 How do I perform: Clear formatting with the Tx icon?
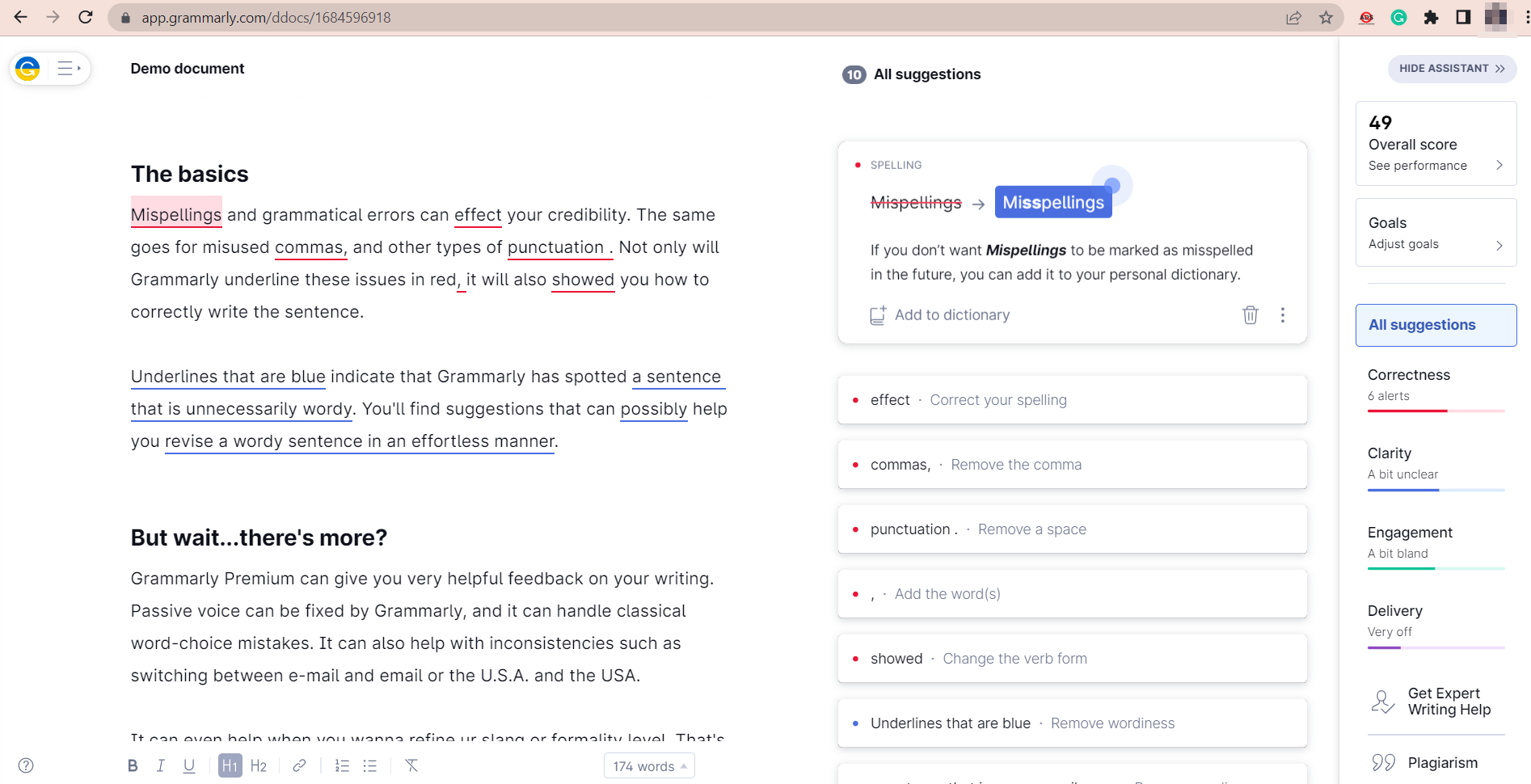(x=411, y=765)
